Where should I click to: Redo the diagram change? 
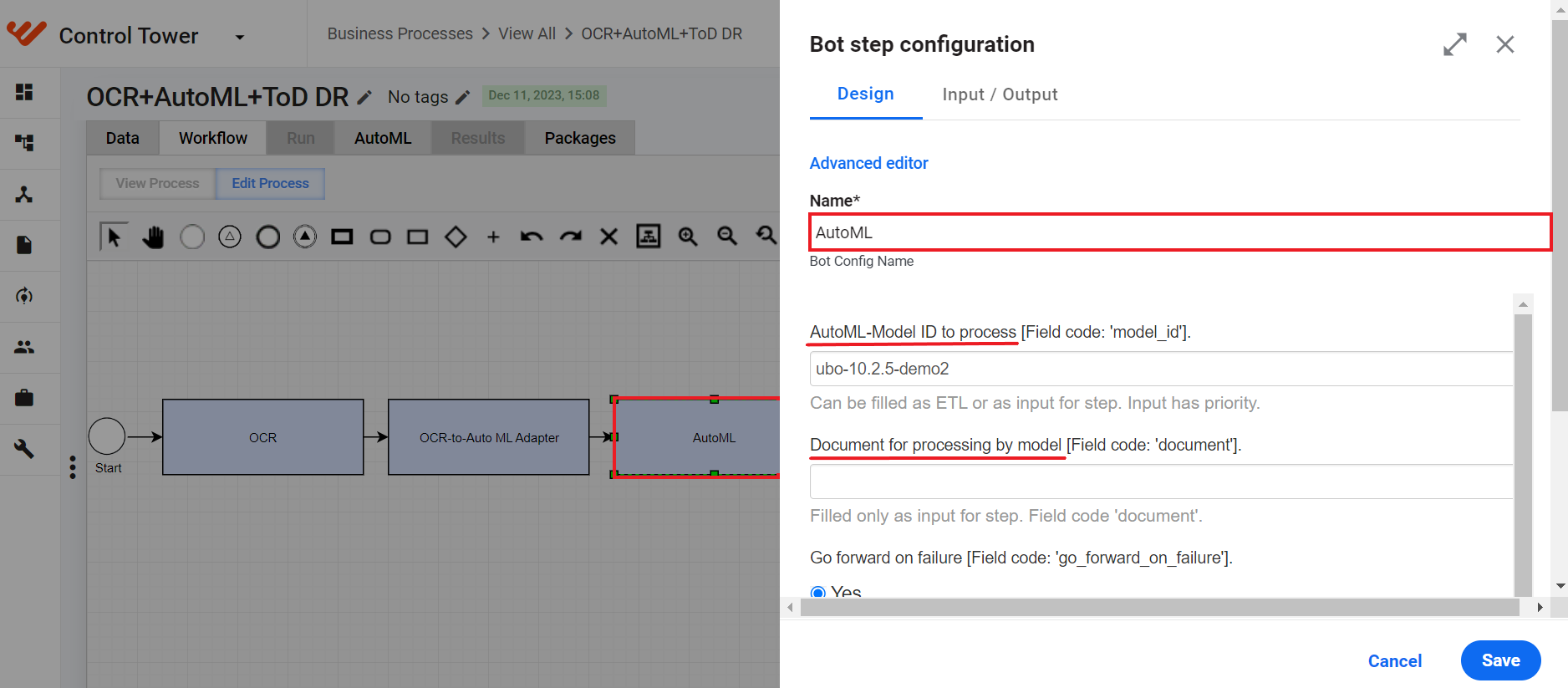coord(570,237)
